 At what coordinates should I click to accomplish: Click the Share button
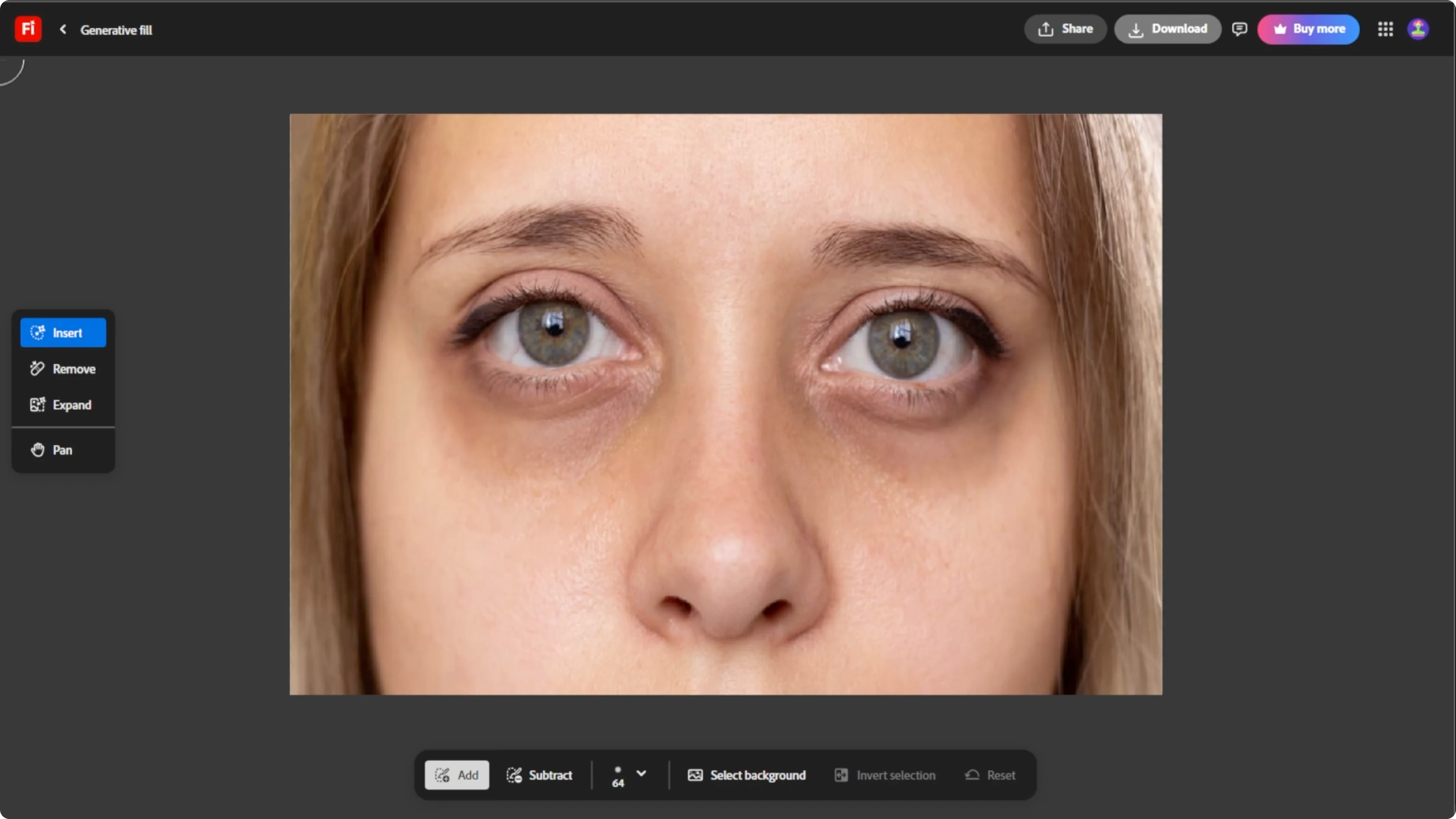[x=1065, y=29]
